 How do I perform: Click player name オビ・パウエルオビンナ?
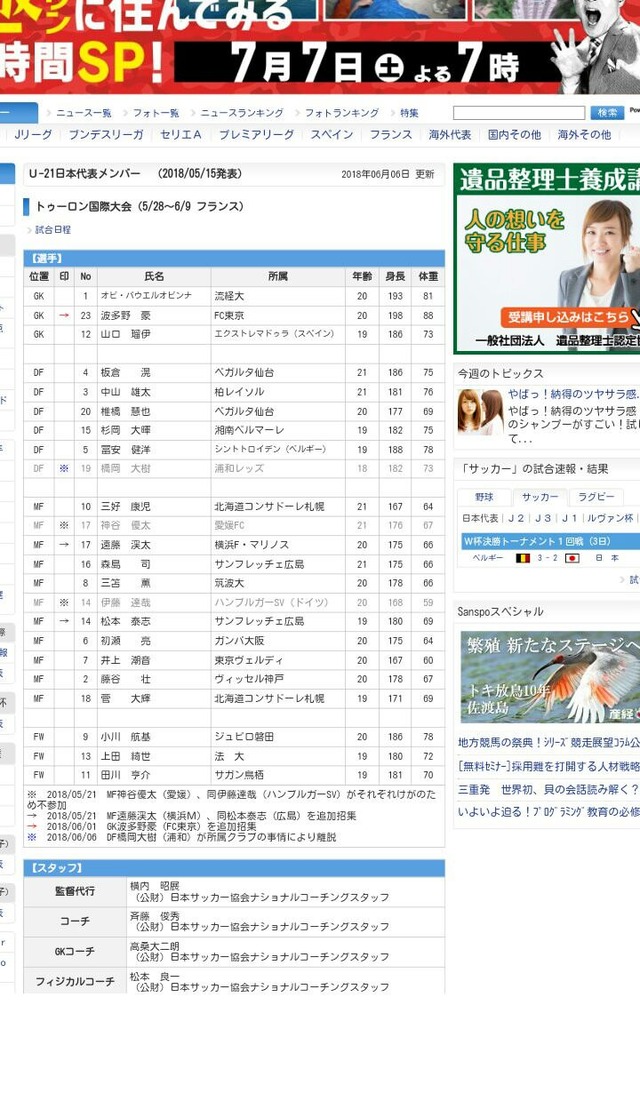click(146, 296)
